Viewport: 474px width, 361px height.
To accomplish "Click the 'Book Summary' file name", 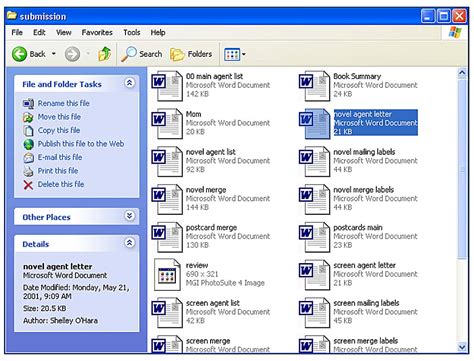I will (x=357, y=76).
